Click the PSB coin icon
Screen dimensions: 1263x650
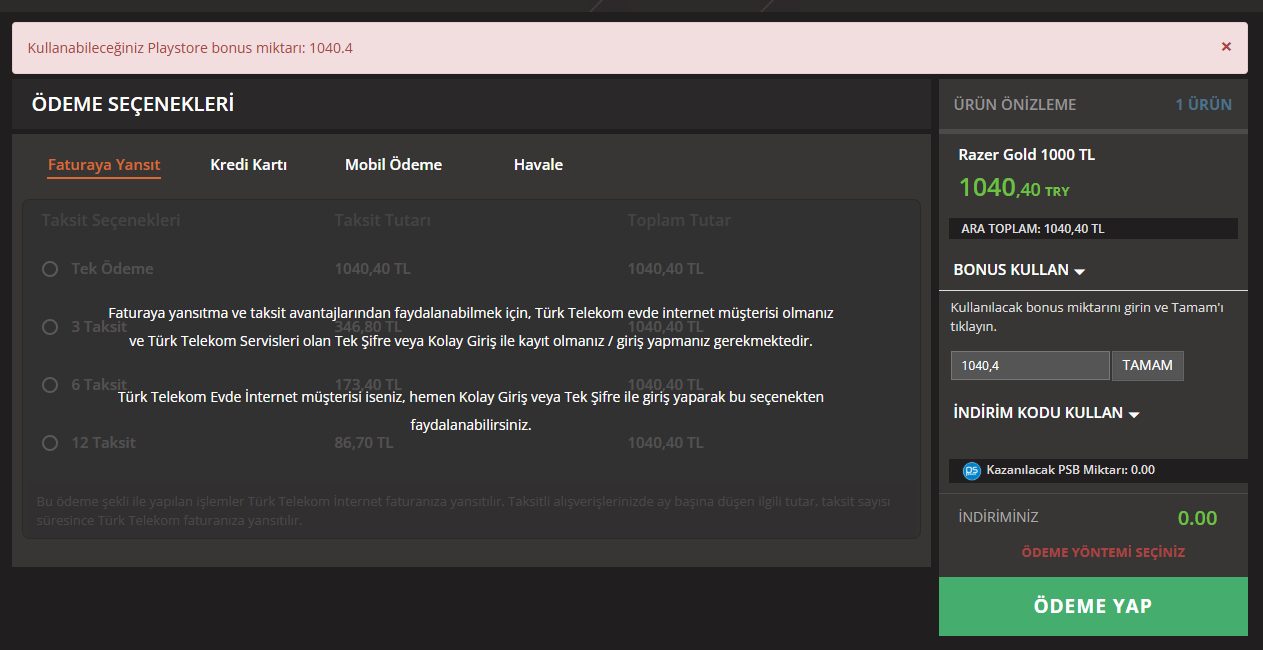971,470
